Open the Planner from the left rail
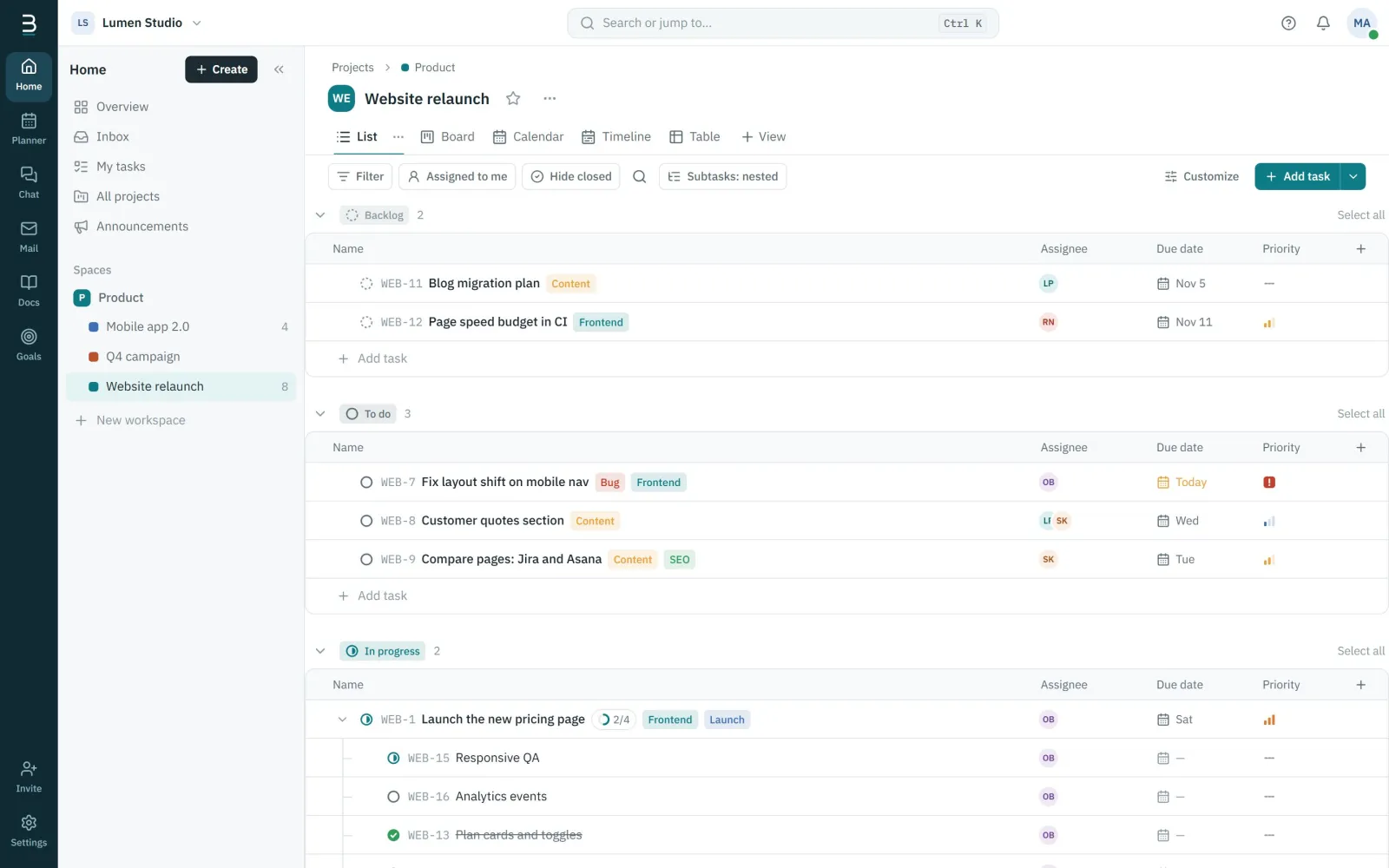 click(x=29, y=128)
